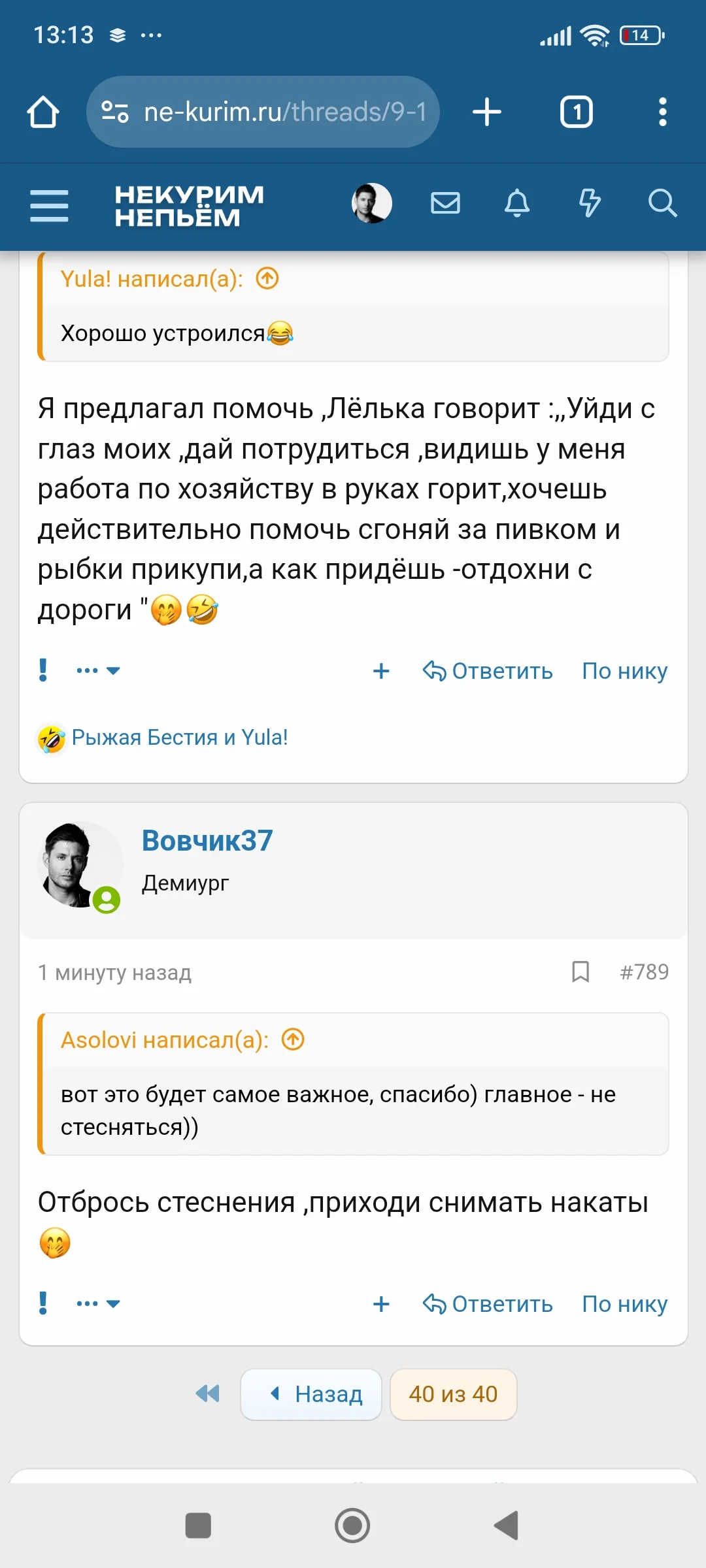Open the forum search magnifier icon

663,204
